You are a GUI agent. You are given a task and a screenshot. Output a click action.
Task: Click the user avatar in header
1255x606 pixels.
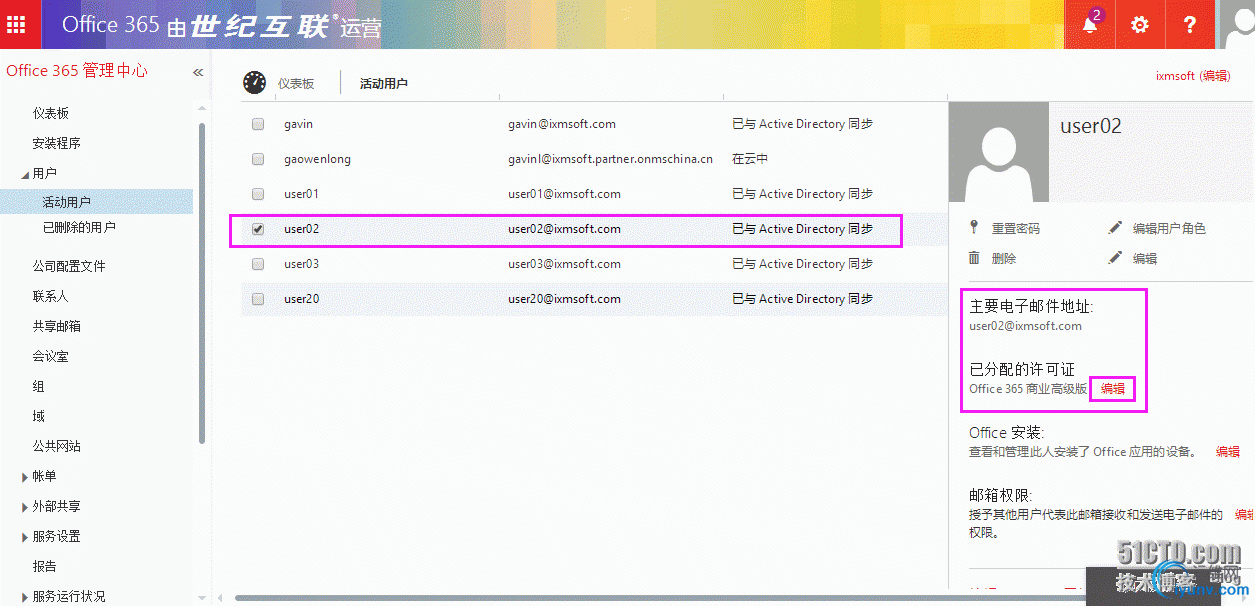point(1237,24)
